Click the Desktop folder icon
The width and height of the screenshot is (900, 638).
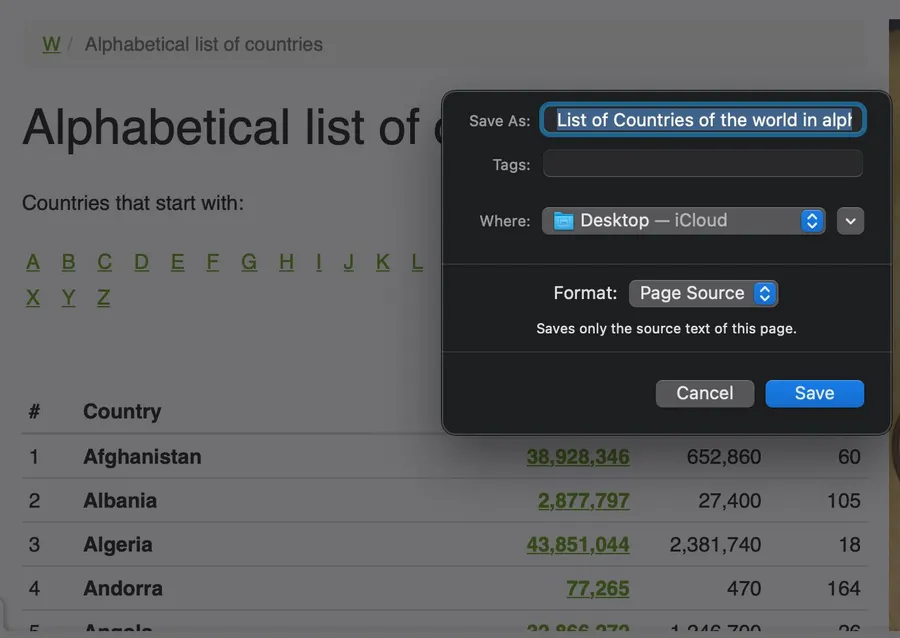point(564,221)
